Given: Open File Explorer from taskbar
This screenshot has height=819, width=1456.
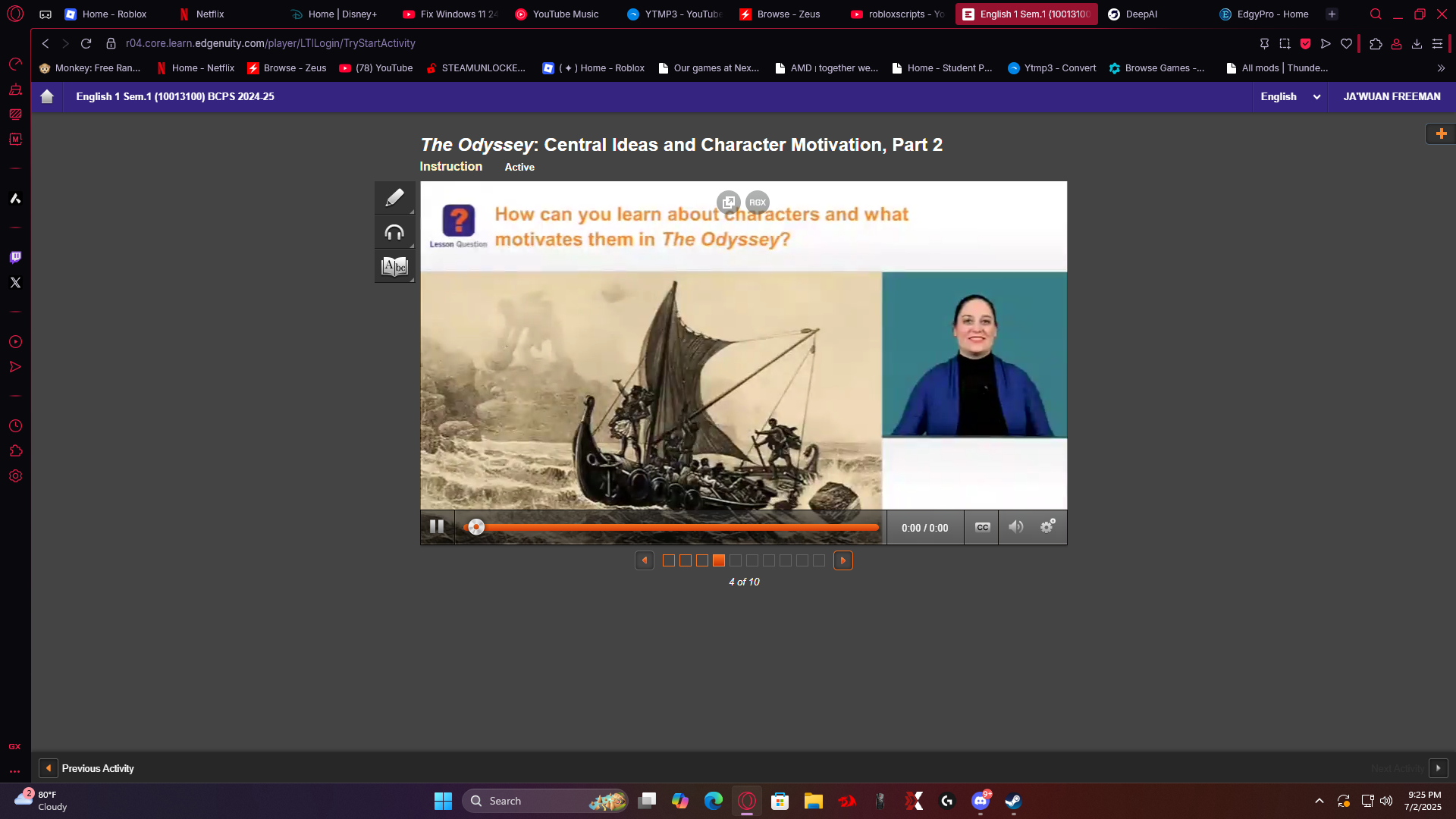Looking at the screenshot, I should 814,801.
